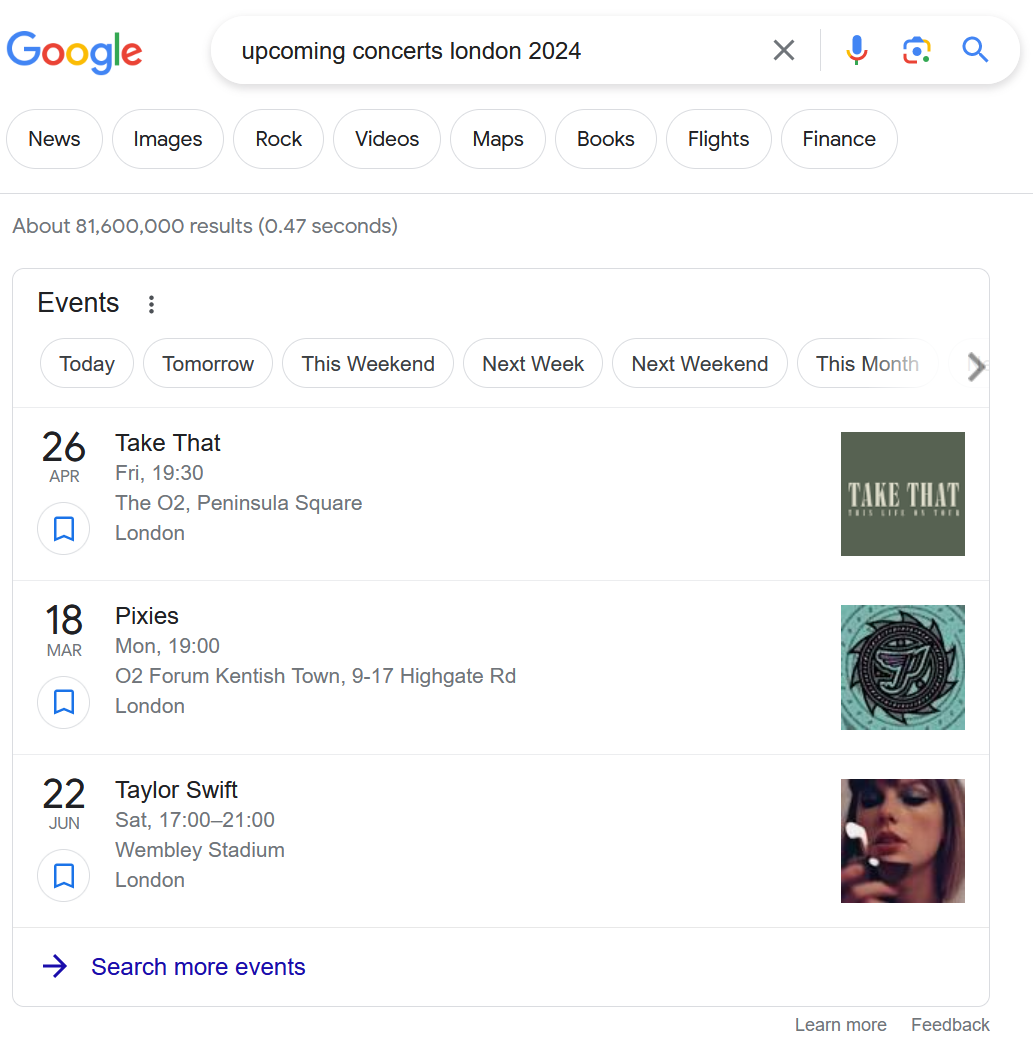1033x1037 pixels.
Task: Click the search magnifying glass icon
Action: (x=974, y=50)
